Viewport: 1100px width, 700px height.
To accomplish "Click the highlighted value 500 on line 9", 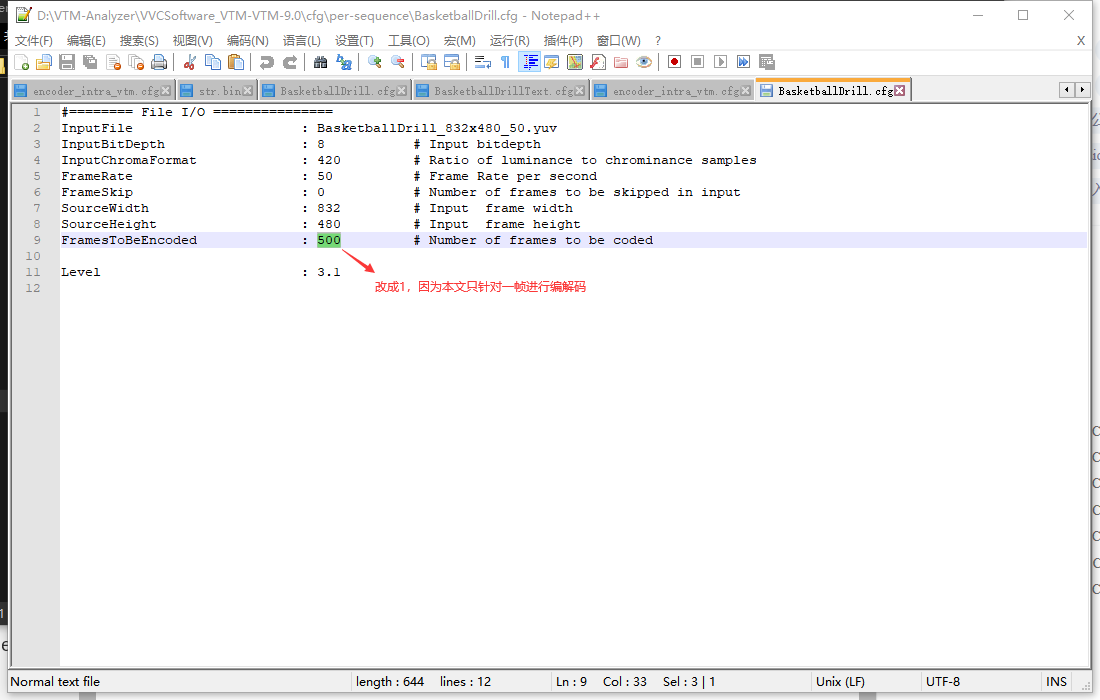I will 328,239.
